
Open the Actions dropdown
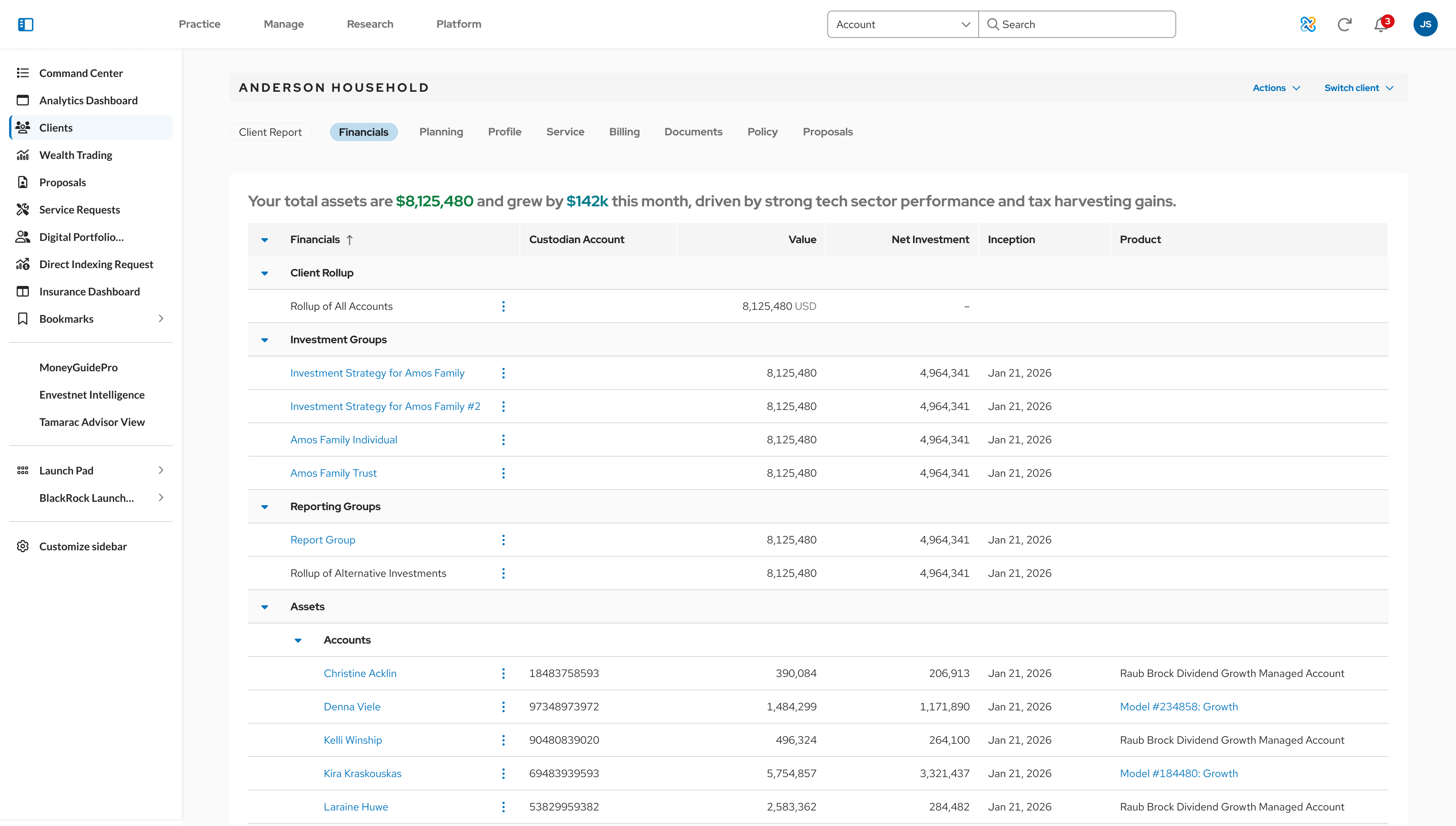(1276, 88)
